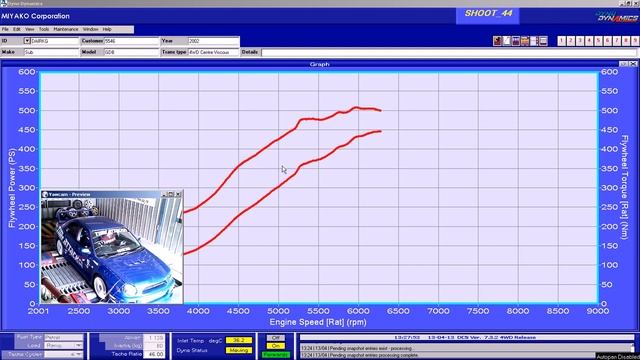Click the Flywheel Torque (Nm) axis label
The height and width of the screenshot is (360, 640).
(x=624, y=187)
